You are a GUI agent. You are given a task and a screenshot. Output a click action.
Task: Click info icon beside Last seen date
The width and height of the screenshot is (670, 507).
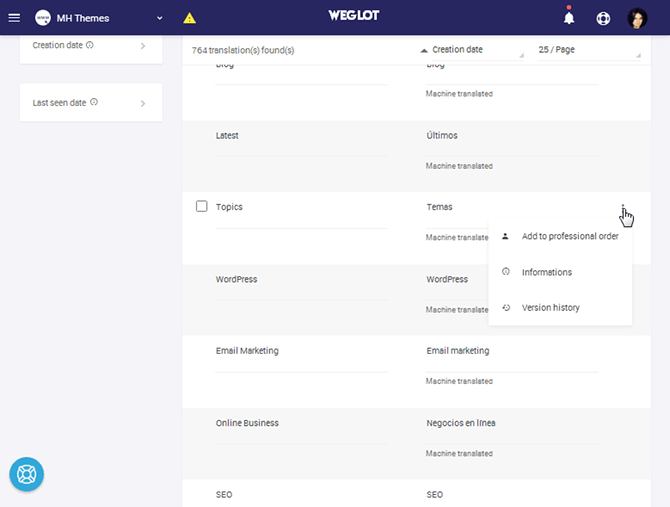(x=94, y=102)
